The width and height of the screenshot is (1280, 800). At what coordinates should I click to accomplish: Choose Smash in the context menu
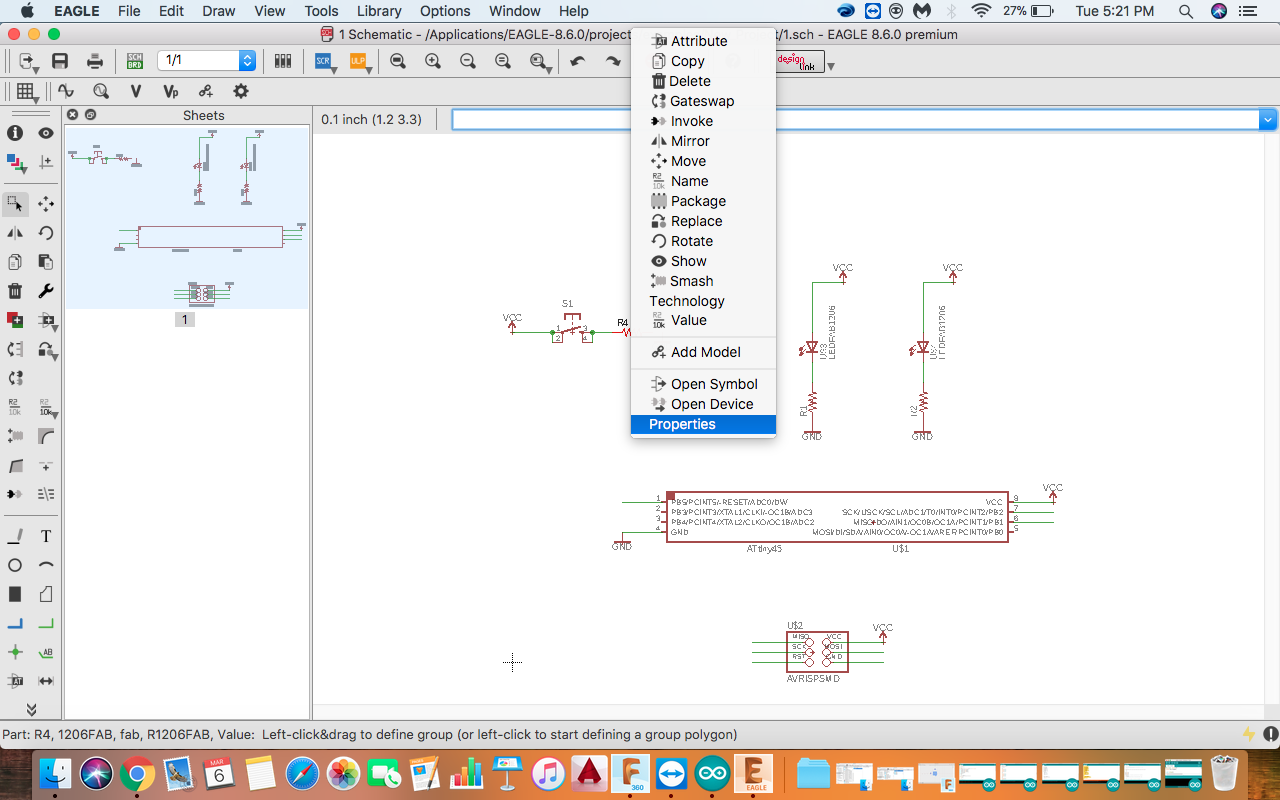[703, 281]
